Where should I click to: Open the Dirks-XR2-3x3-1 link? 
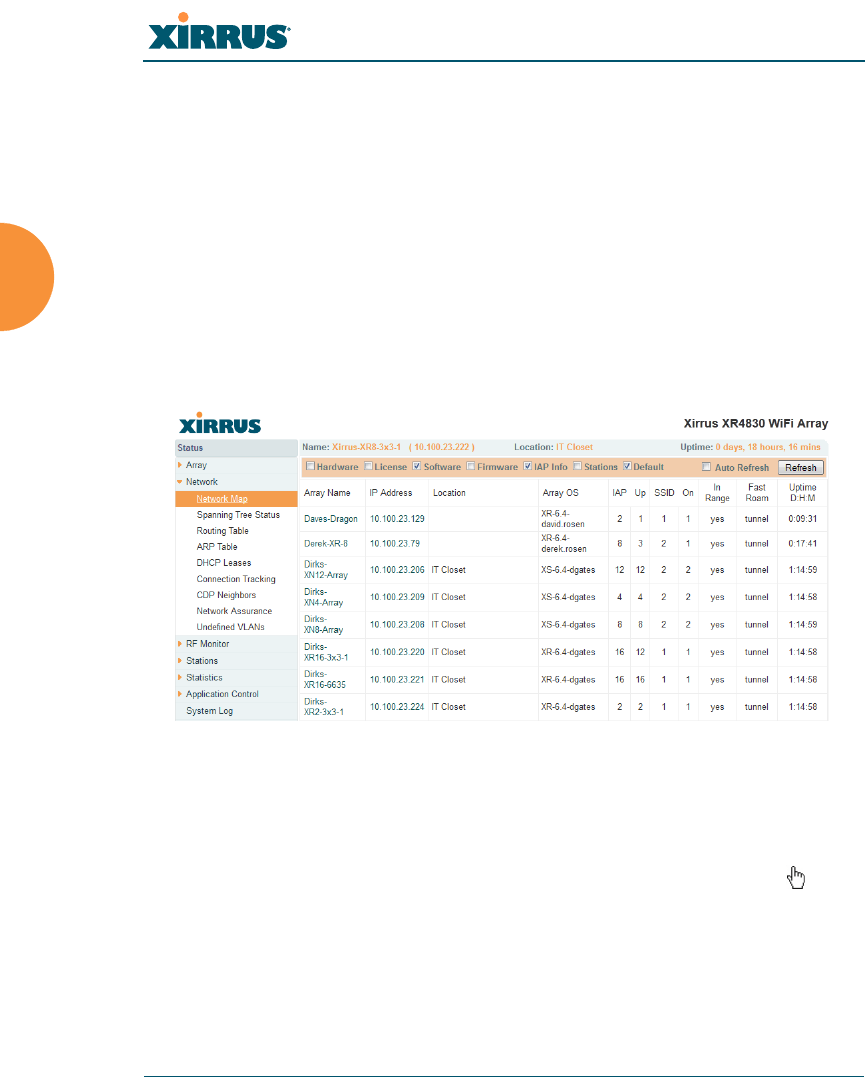[324, 707]
